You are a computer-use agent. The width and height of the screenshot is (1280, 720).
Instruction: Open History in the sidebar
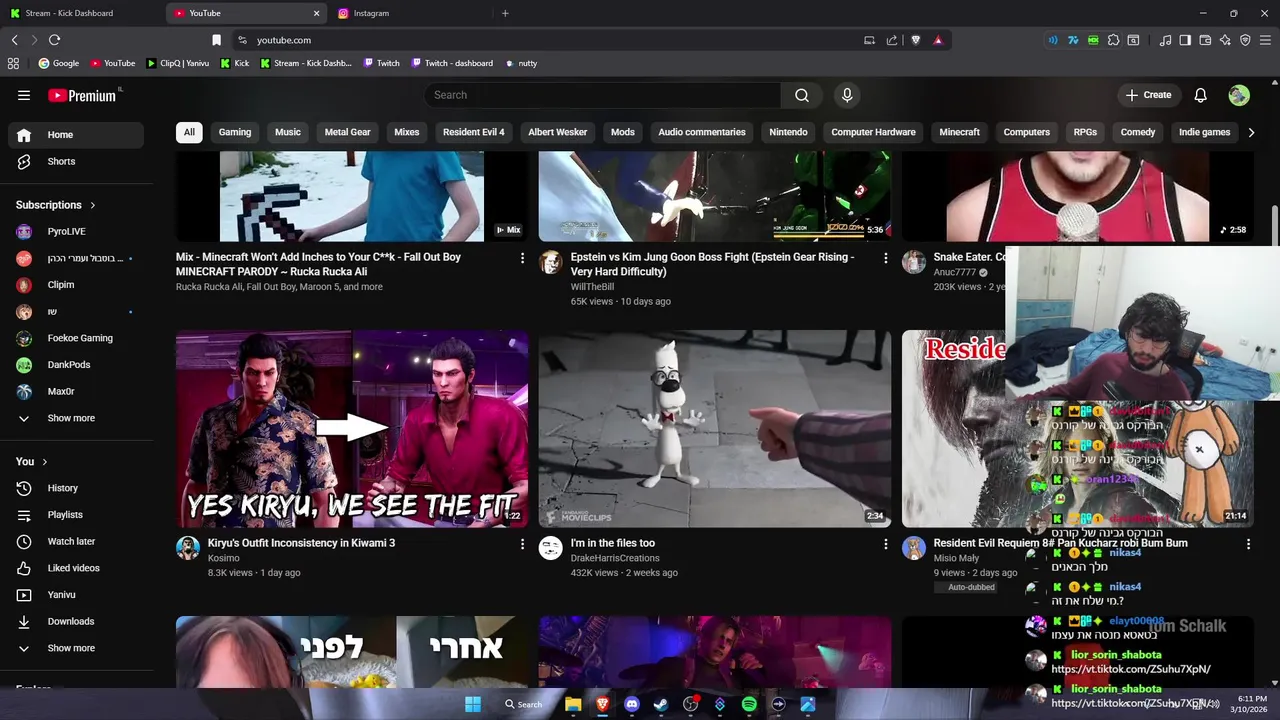click(76, 488)
